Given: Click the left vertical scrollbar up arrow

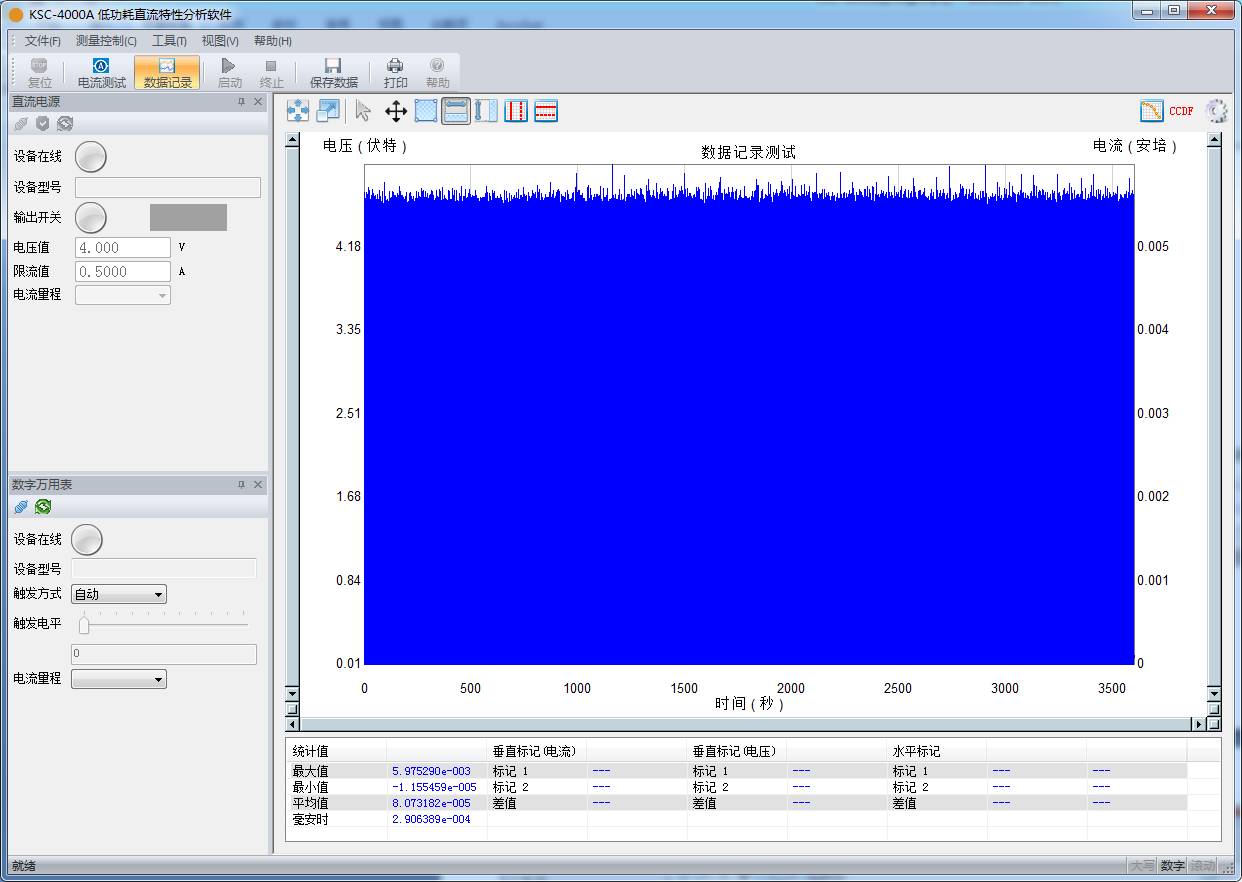Looking at the screenshot, I should 293,140.
